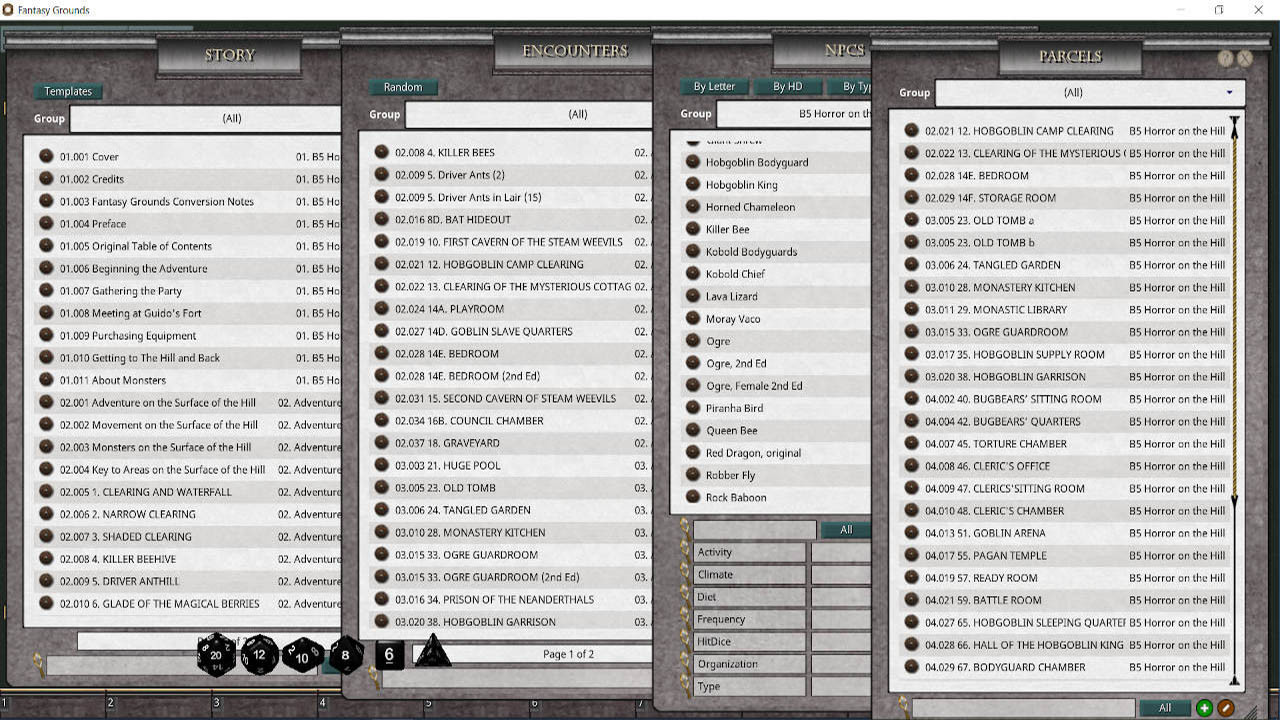The height and width of the screenshot is (720, 1280).
Task: Open the (All) group selector in the Story panel
Action: coord(231,118)
